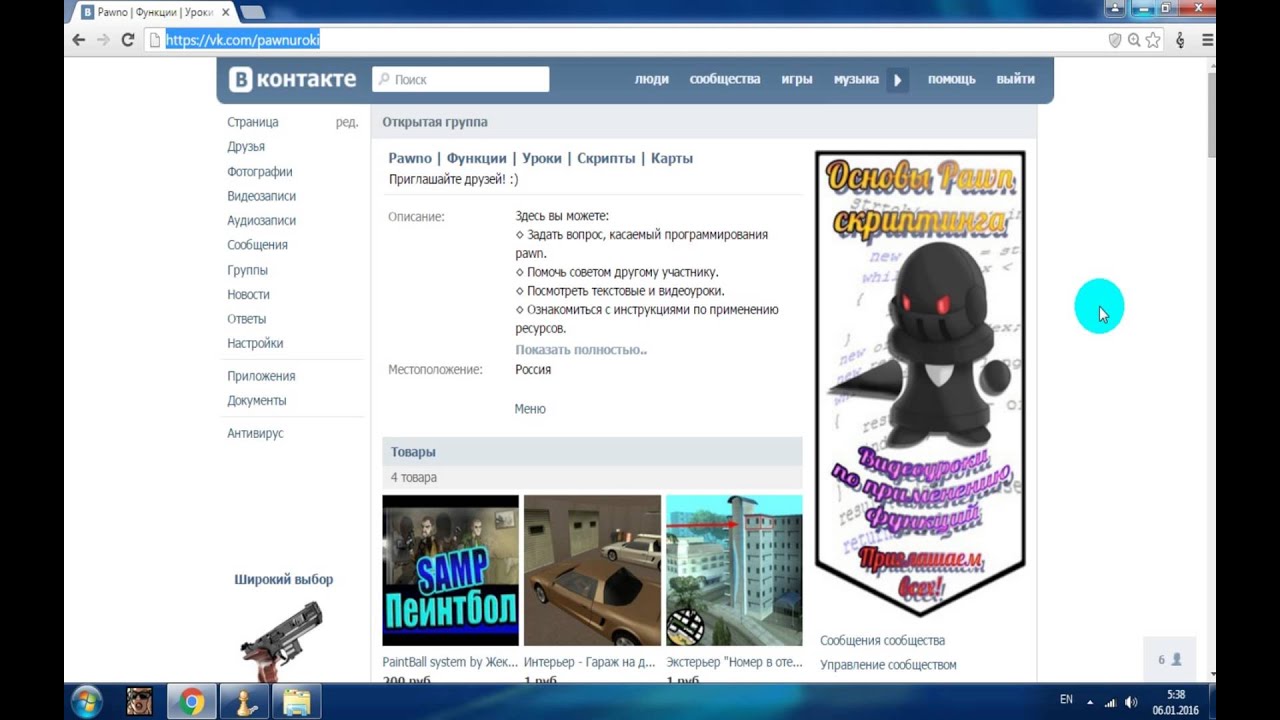Viewport: 1280px width, 720px height.
Task: Bookmark this page with the star icon
Action: coord(1153,40)
